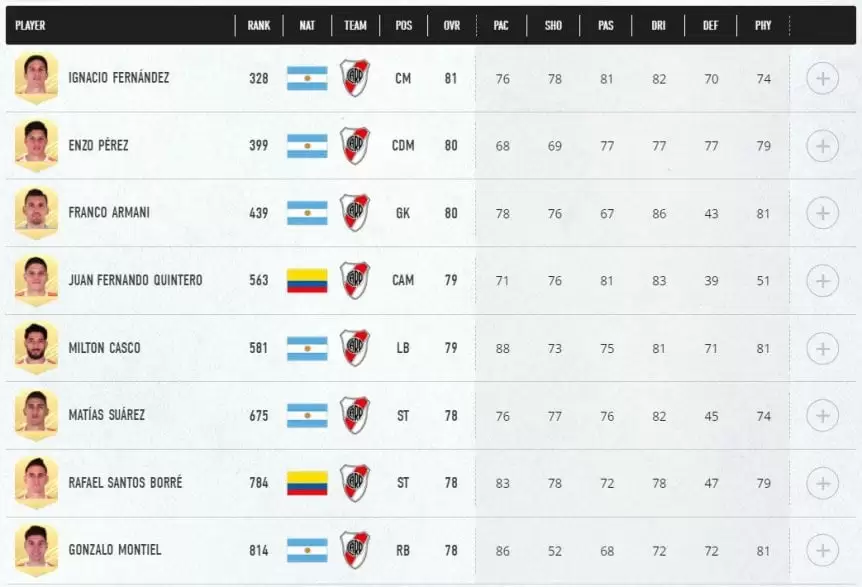Sort players by OVR column header

451,25
